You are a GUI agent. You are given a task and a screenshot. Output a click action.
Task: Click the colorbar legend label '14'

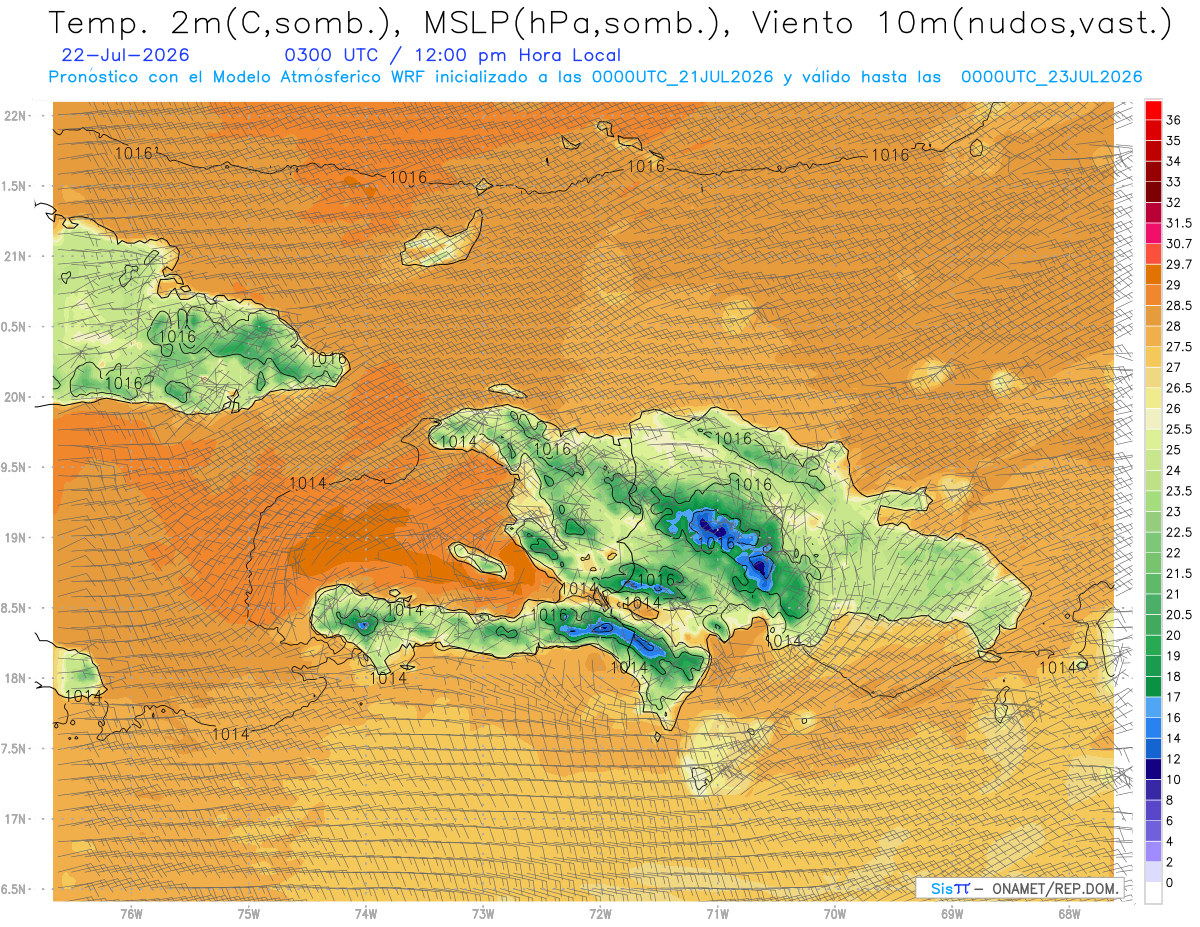click(1174, 738)
